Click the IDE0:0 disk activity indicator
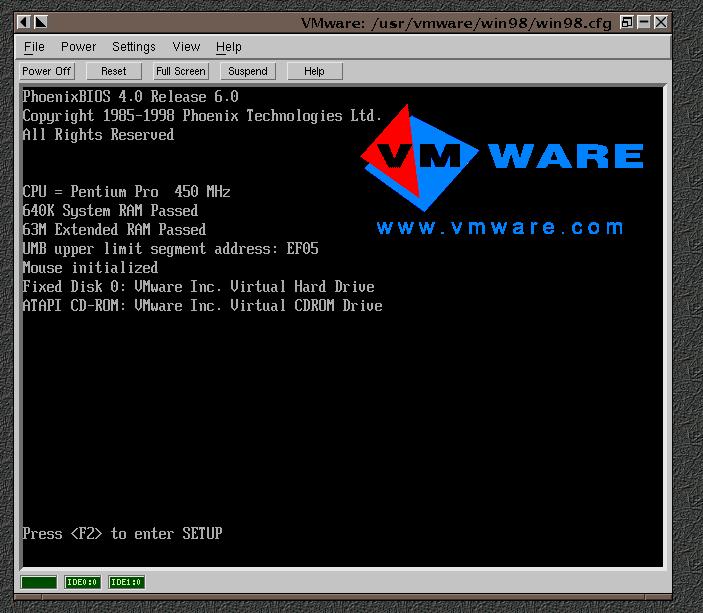This screenshot has width=703, height=613. (x=82, y=582)
